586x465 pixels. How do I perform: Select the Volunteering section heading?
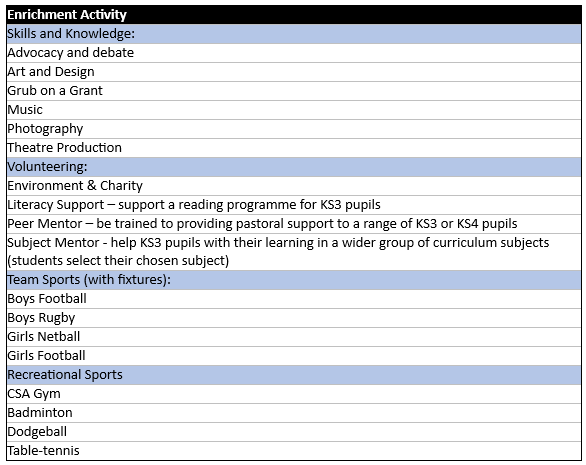point(294,167)
